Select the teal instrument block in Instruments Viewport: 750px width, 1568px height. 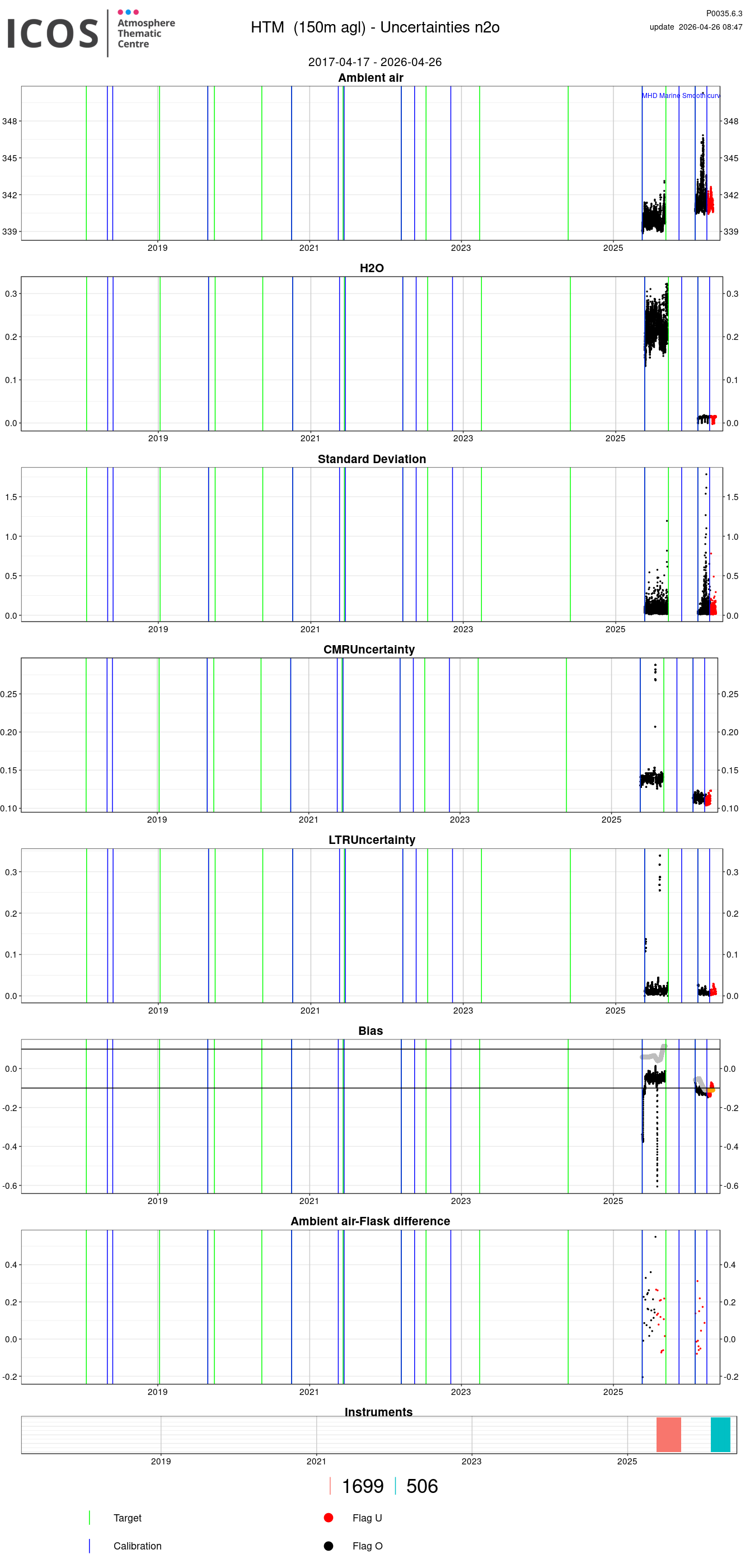click(x=720, y=1435)
